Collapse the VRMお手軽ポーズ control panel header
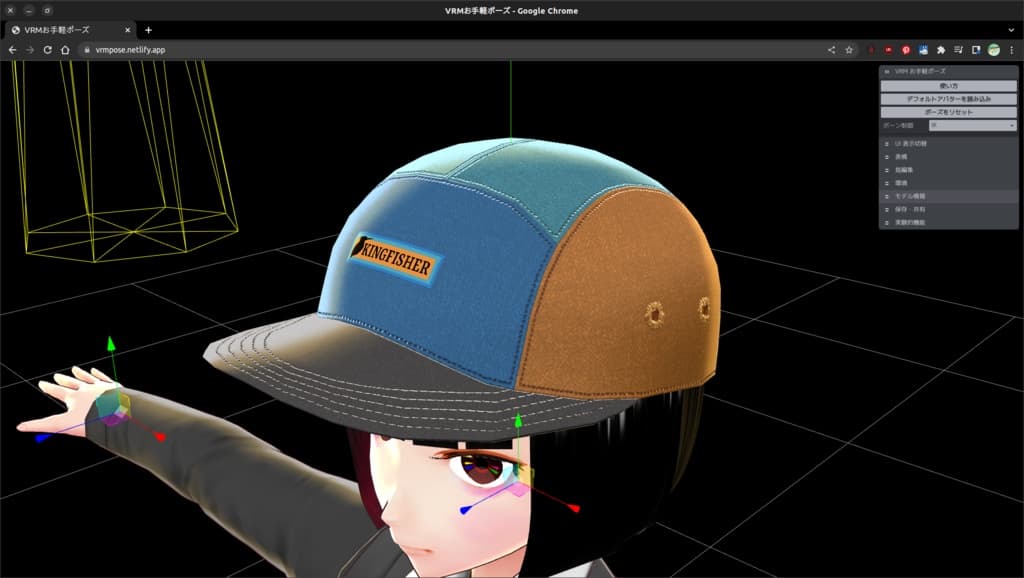 948,71
